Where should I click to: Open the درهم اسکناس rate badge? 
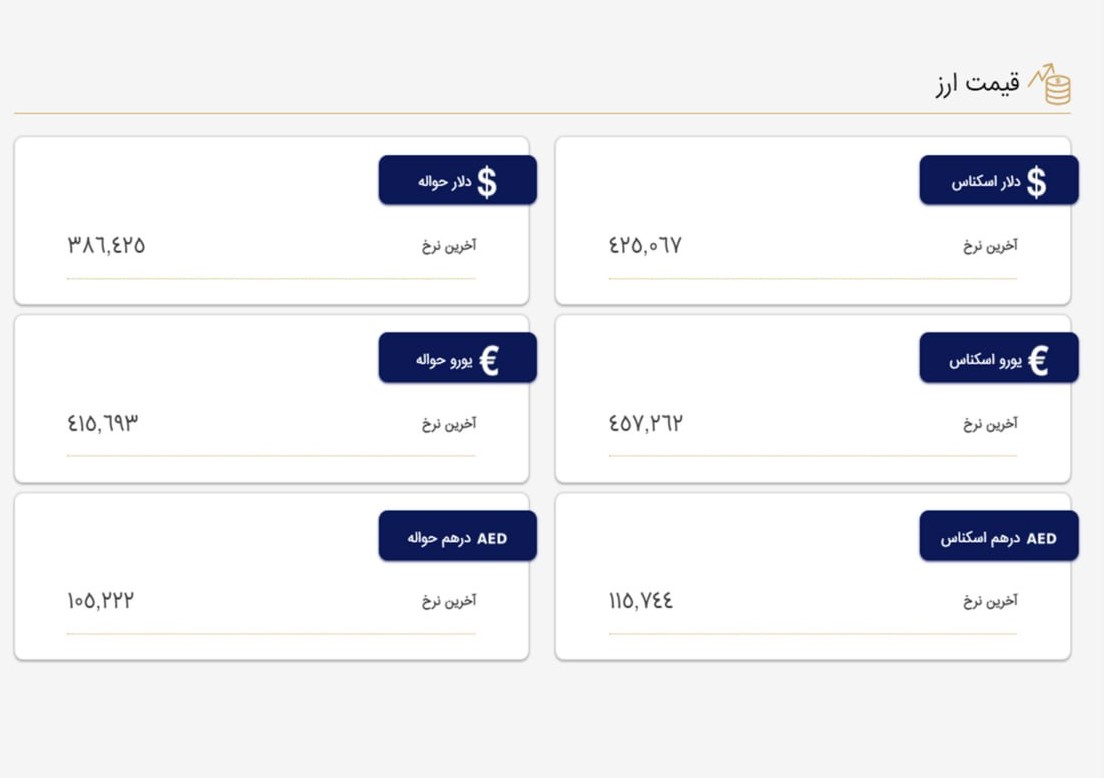click(x=998, y=536)
